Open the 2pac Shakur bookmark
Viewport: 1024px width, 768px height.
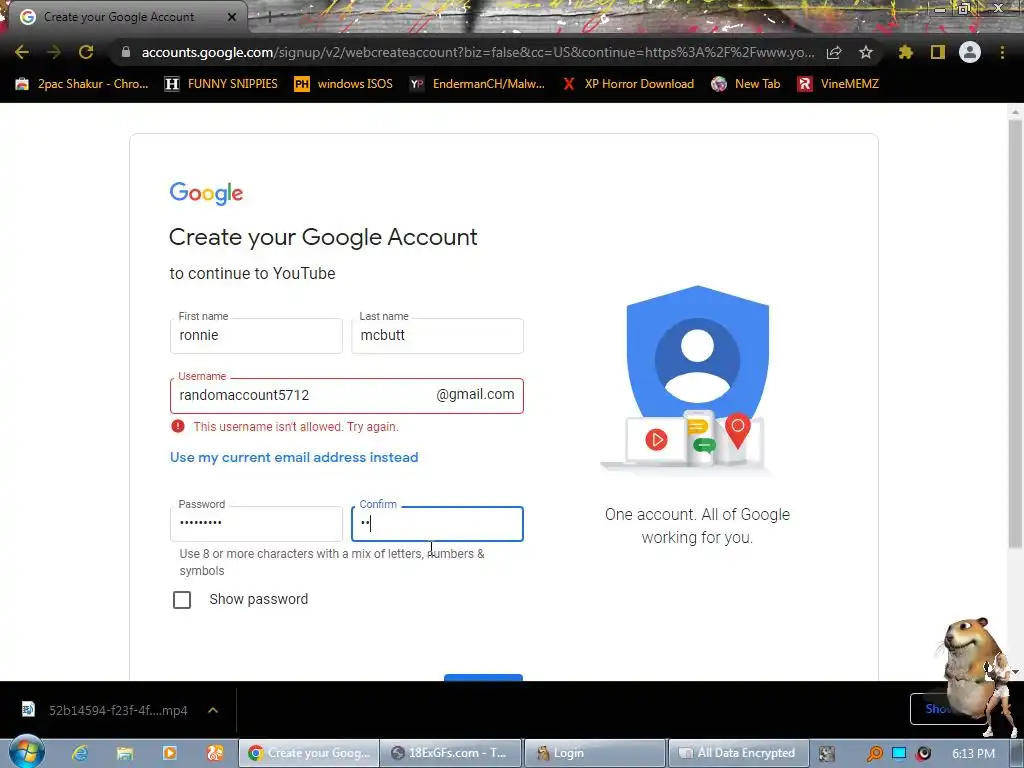click(x=82, y=84)
